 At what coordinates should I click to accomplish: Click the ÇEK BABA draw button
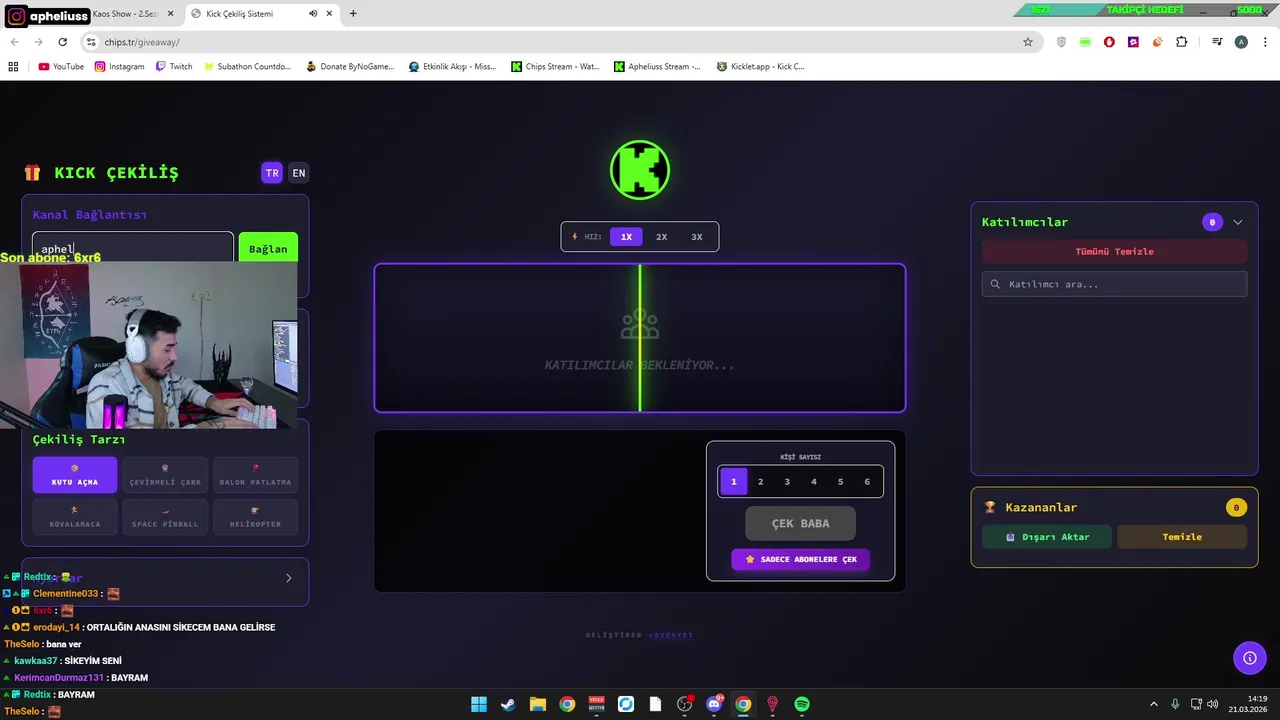(x=800, y=523)
